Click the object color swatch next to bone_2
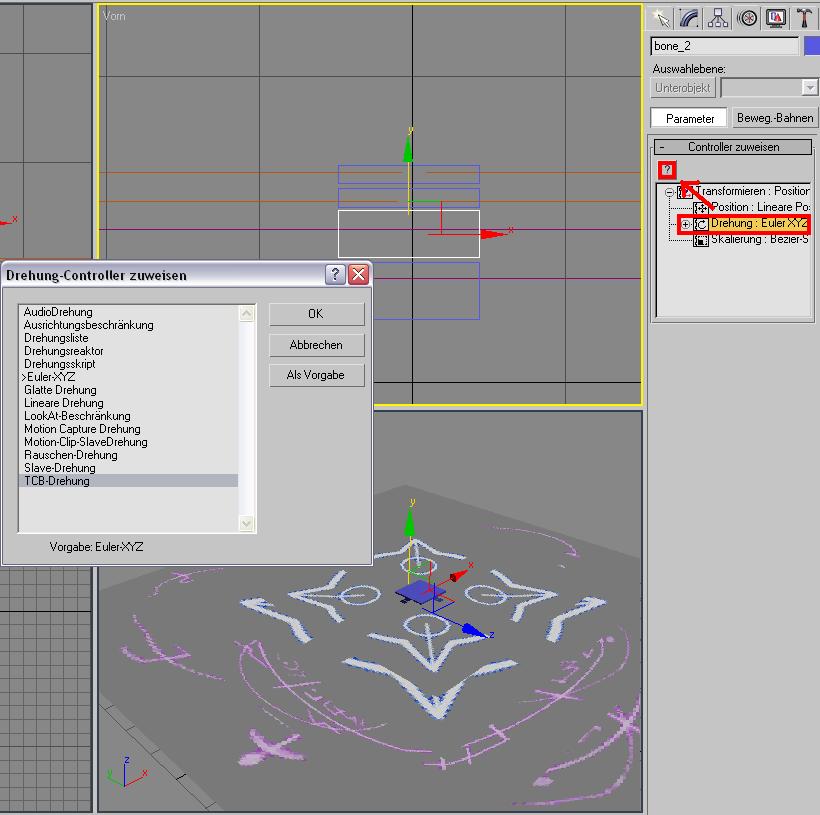The height and width of the screenshot is (815, 820). tap(812, 46)
